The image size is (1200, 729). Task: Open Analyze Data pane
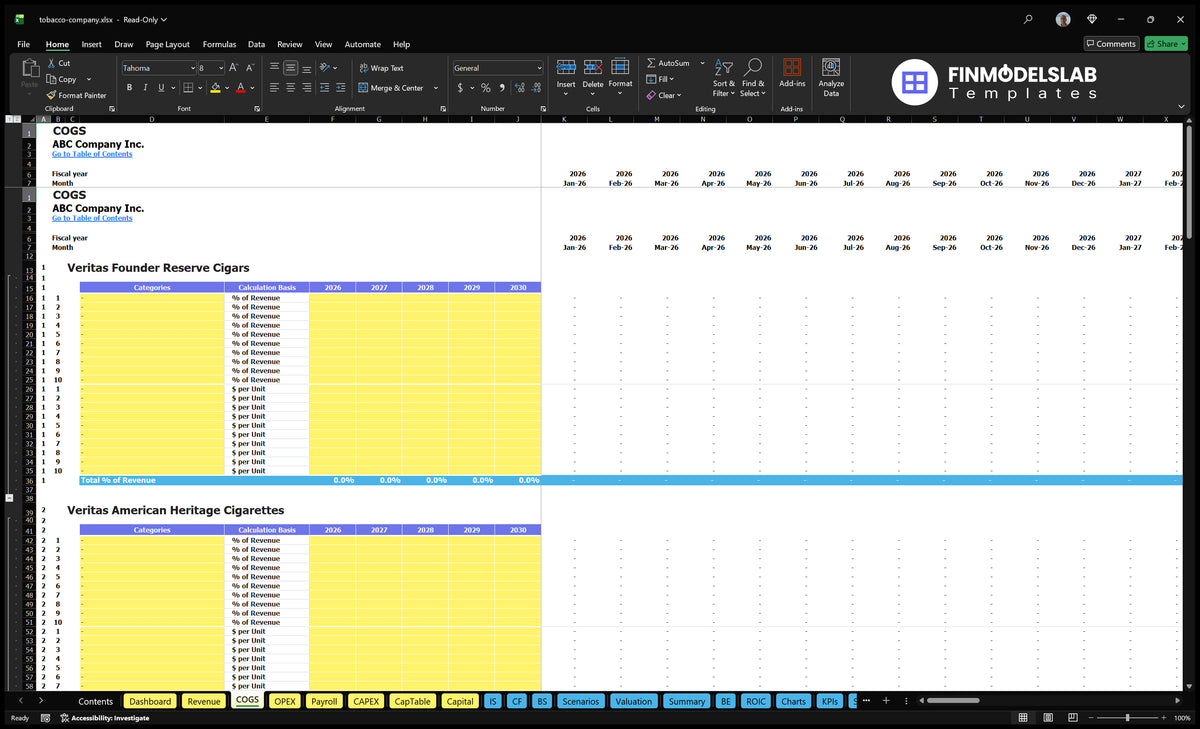[831, 78]
